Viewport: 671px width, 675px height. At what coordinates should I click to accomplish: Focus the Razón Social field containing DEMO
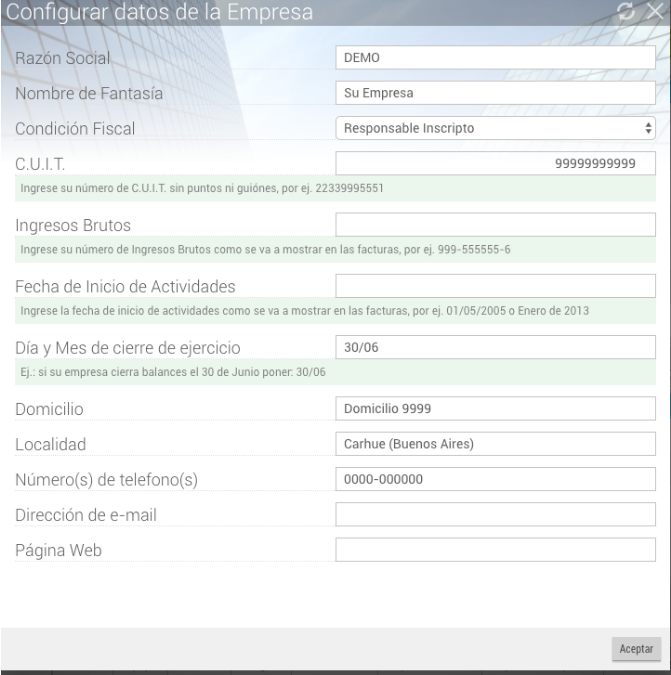pos(495,57)
